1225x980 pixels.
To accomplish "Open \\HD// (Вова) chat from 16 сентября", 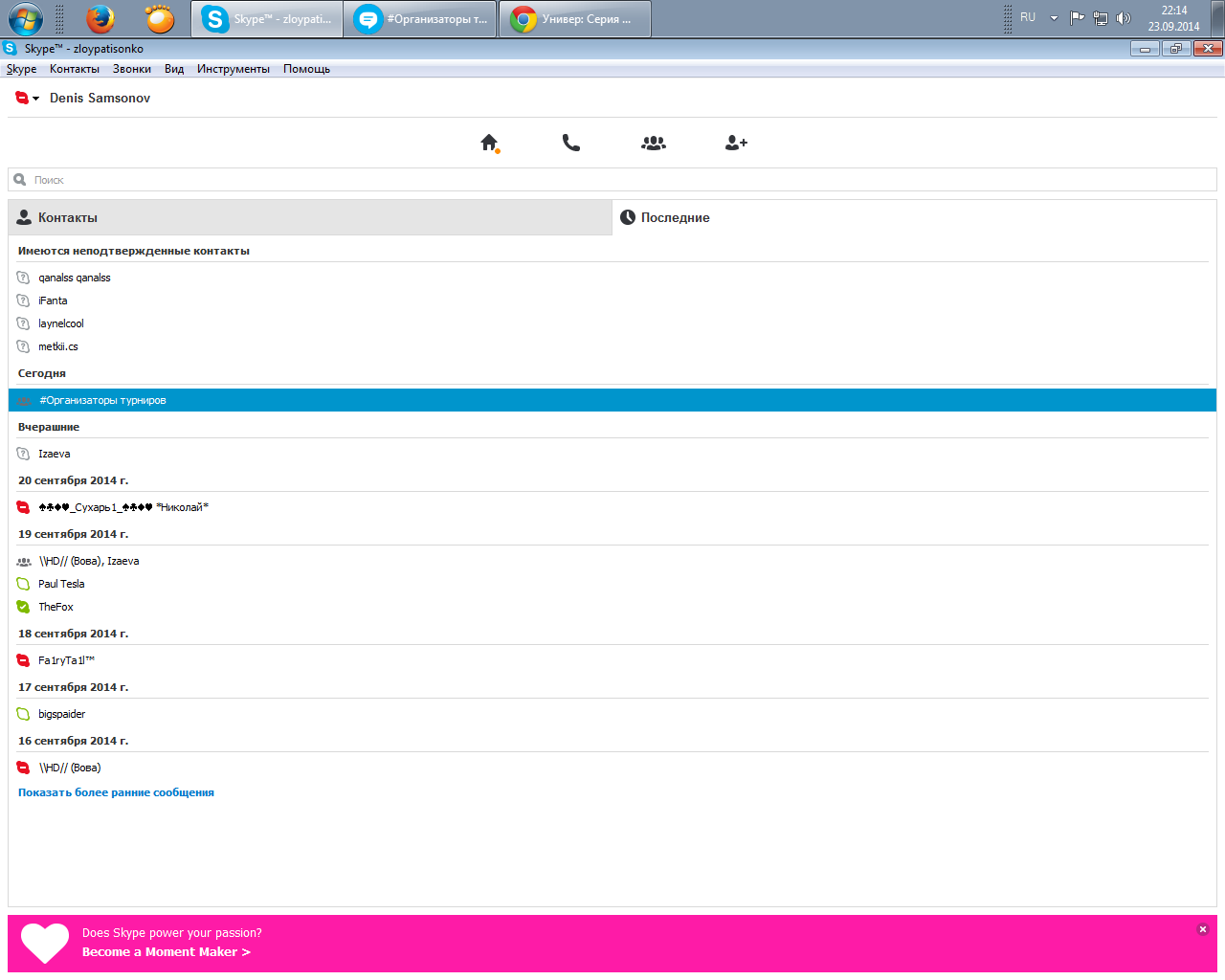I will point(612,768).
